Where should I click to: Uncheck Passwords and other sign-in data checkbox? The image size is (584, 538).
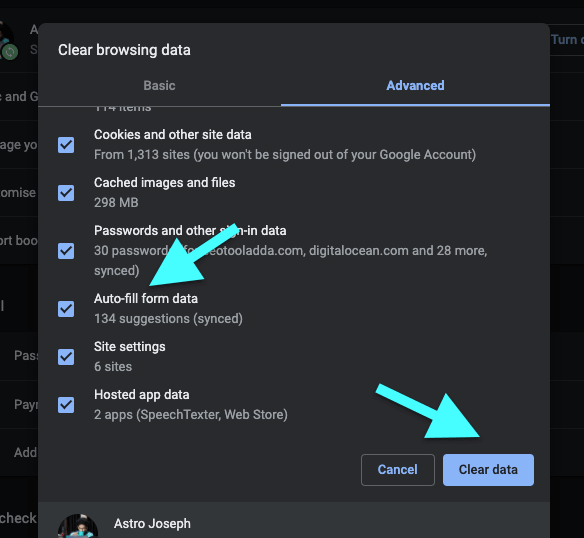pos(66,251)
